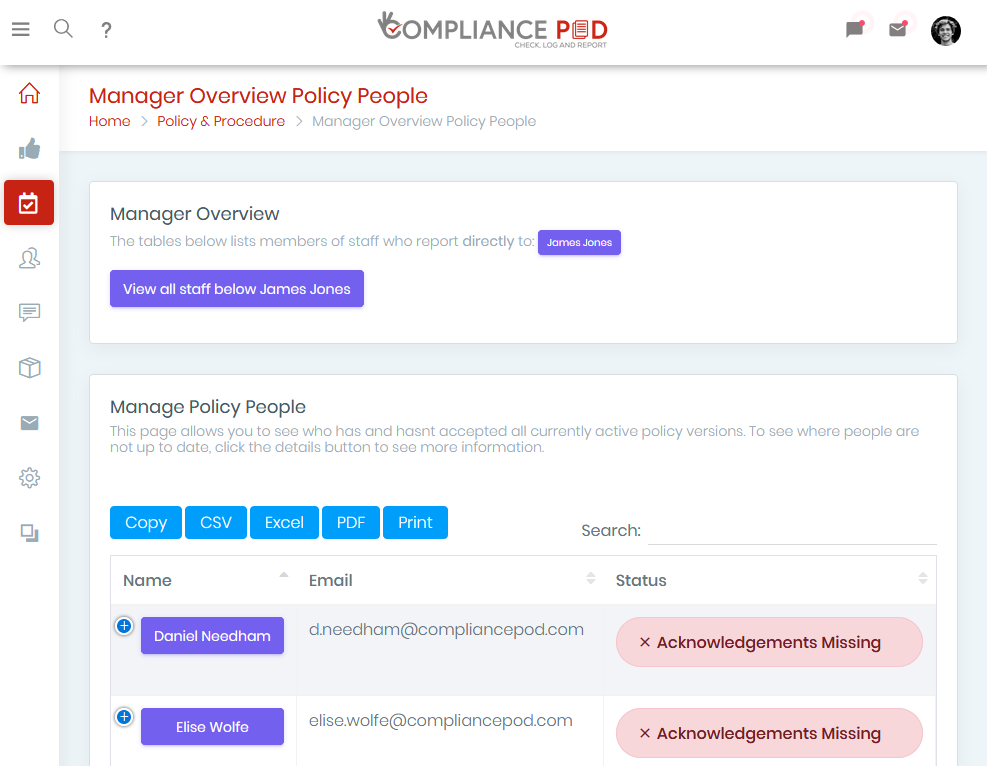Open Elise Wolfe name button
Screen dimensions: 987x766
212,727
